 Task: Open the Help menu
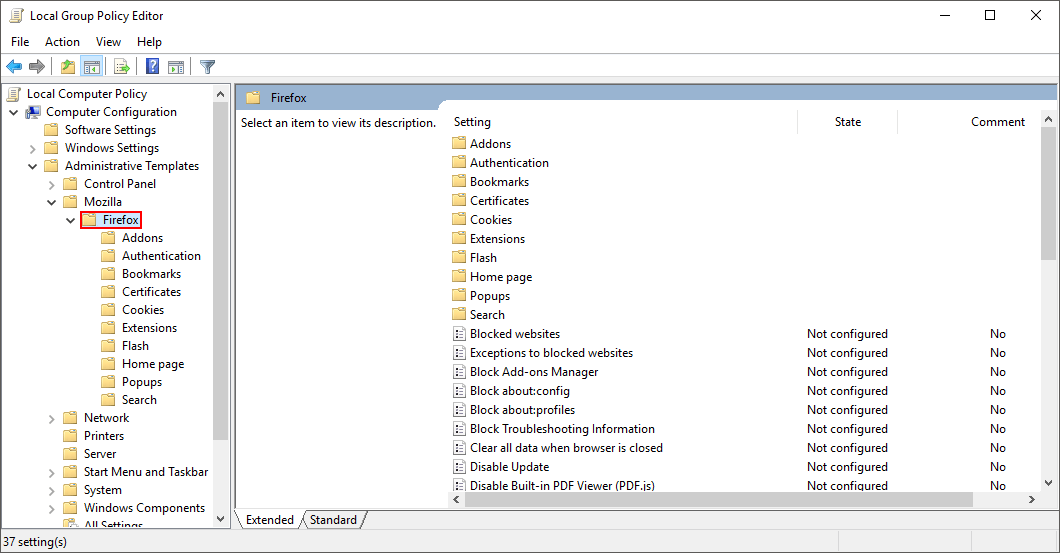click(x=149, y=42)
